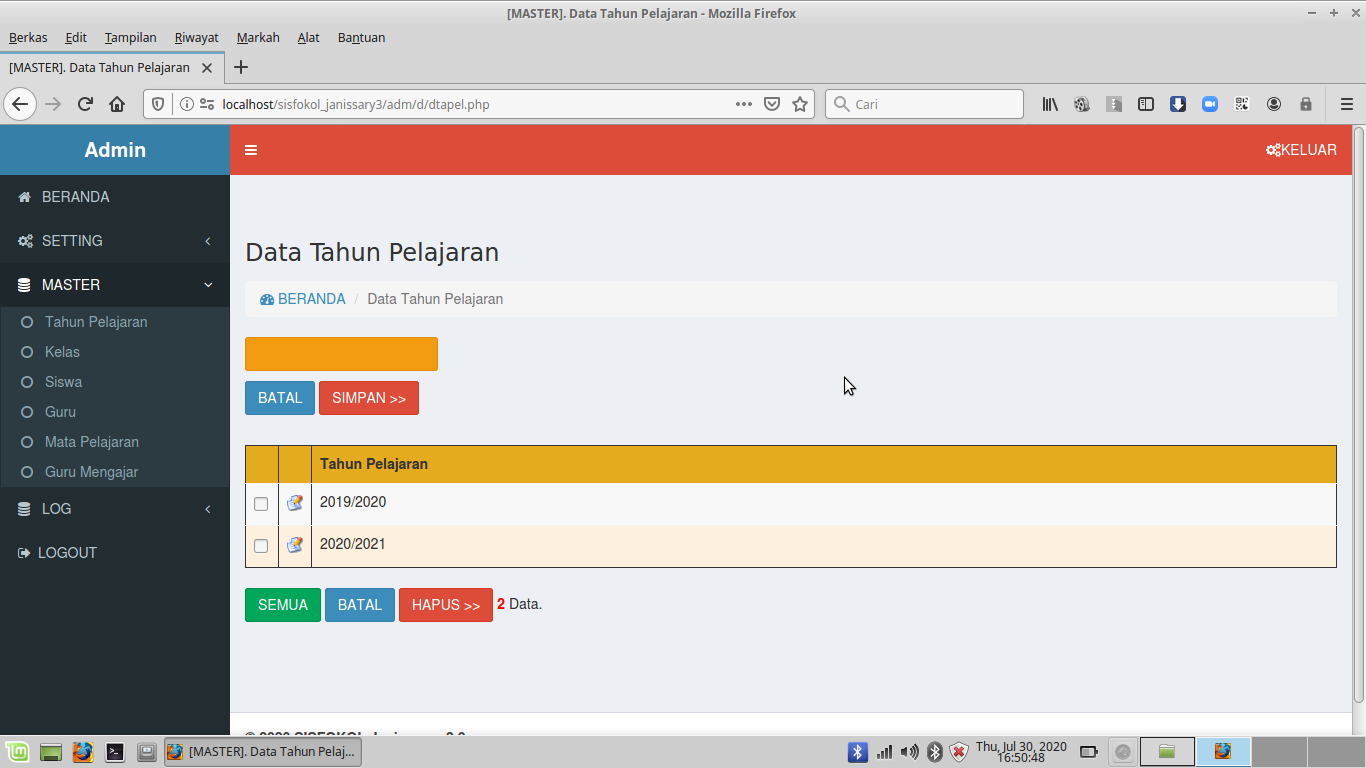
Task: Expand the SETTING sidebar menu
Action: [115, 241]
